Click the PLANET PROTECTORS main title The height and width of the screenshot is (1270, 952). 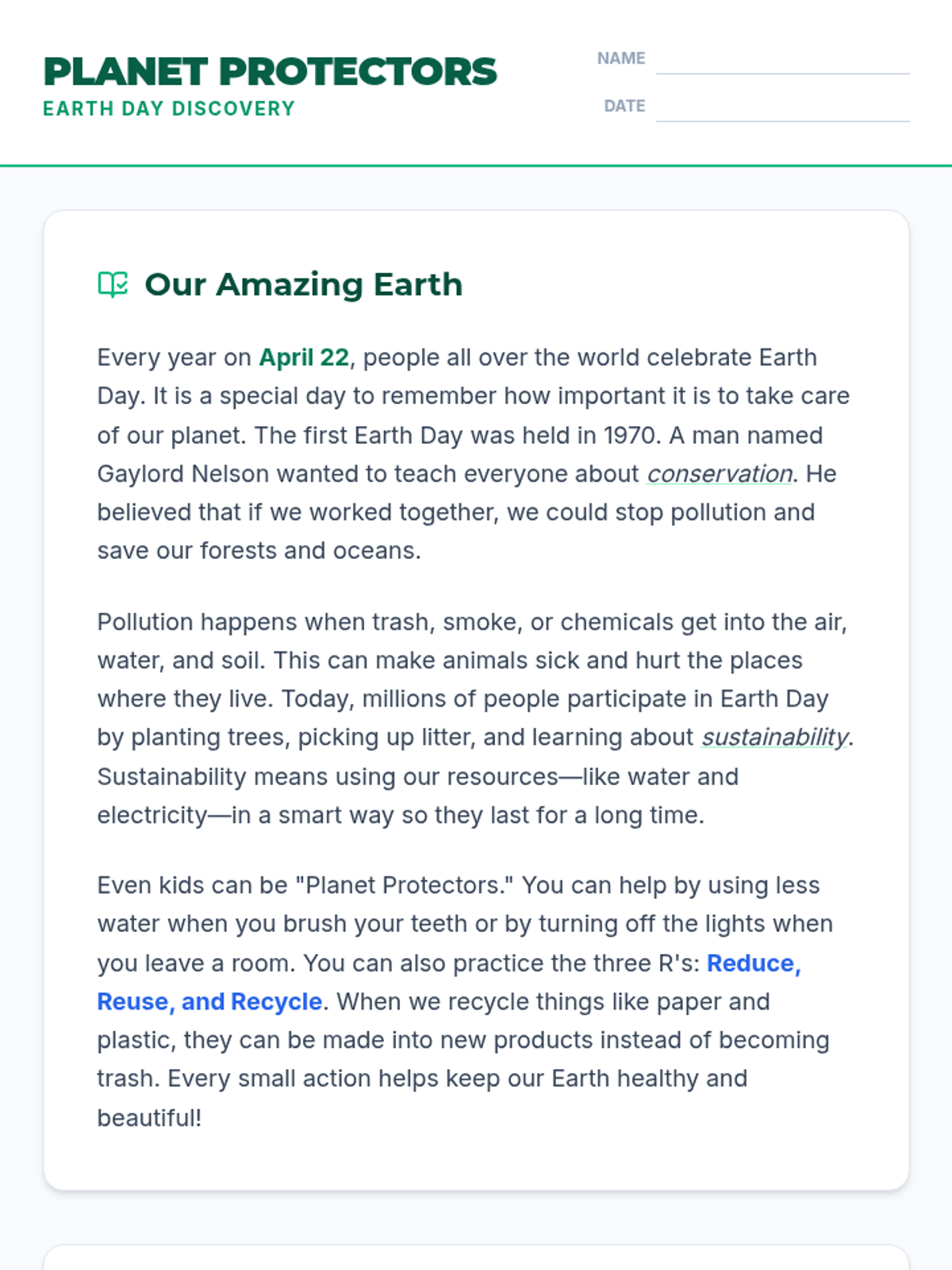pyautogui.click(x=270, y=71)
